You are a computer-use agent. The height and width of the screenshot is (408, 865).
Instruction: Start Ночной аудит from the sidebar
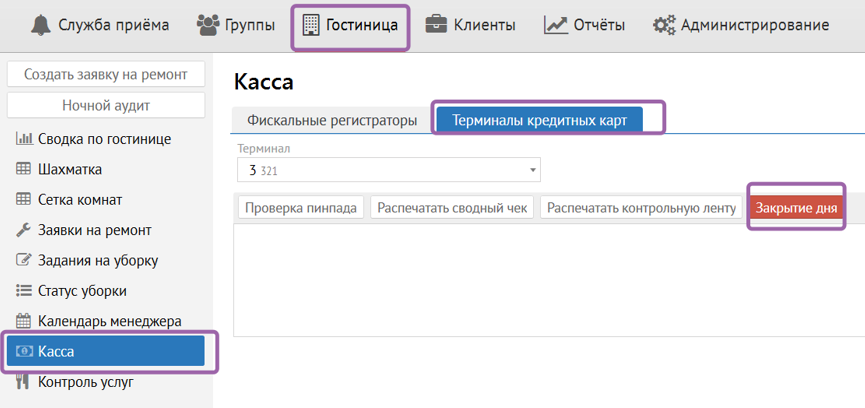point(106,105)
